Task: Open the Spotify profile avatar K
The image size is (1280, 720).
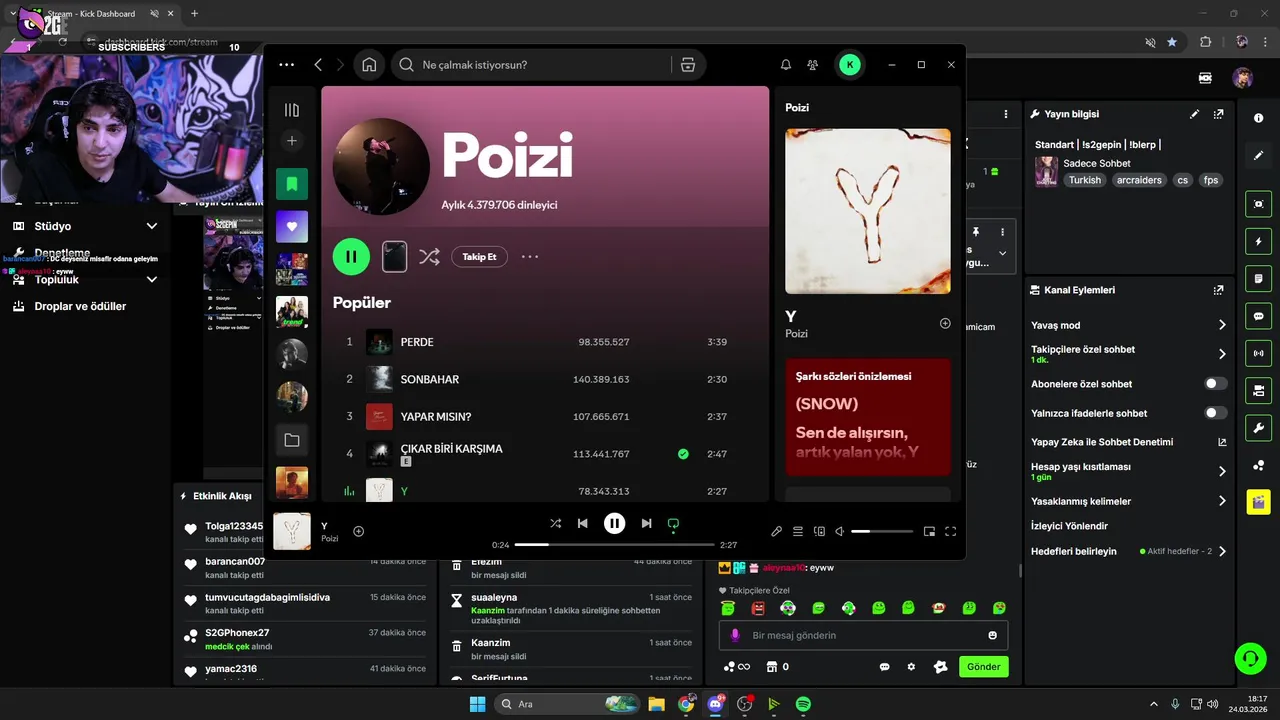Action: click(x=850, y=65)
